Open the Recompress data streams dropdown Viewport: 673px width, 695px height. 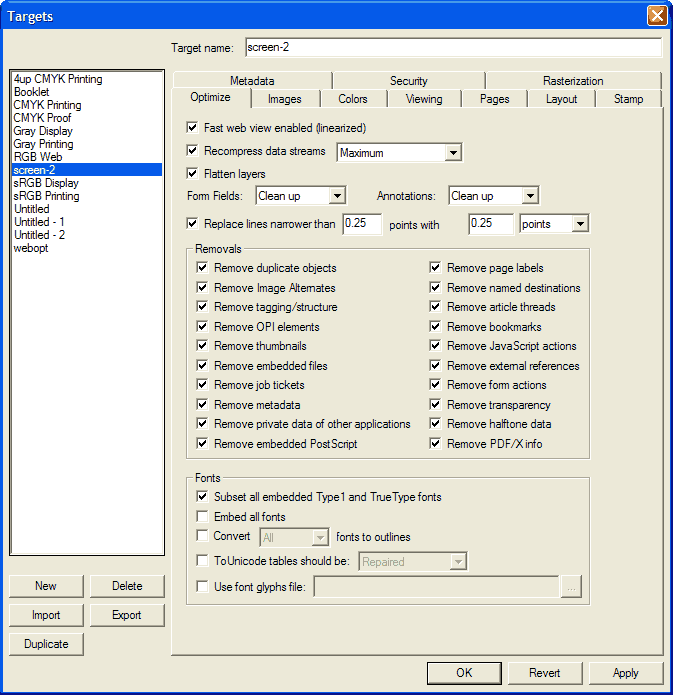pyautogui.click(x=452, y=153)
